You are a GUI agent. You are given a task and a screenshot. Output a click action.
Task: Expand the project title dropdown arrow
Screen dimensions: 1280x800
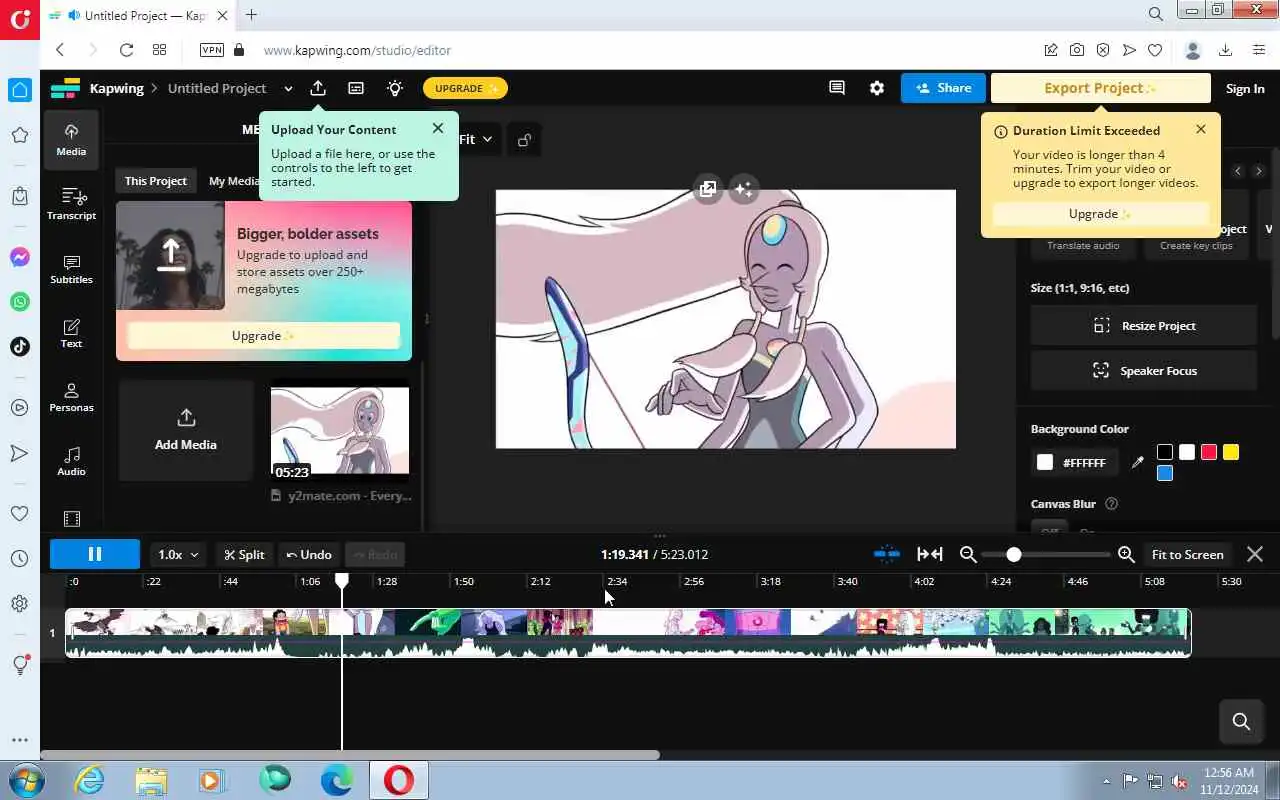(x=288, y=88)
